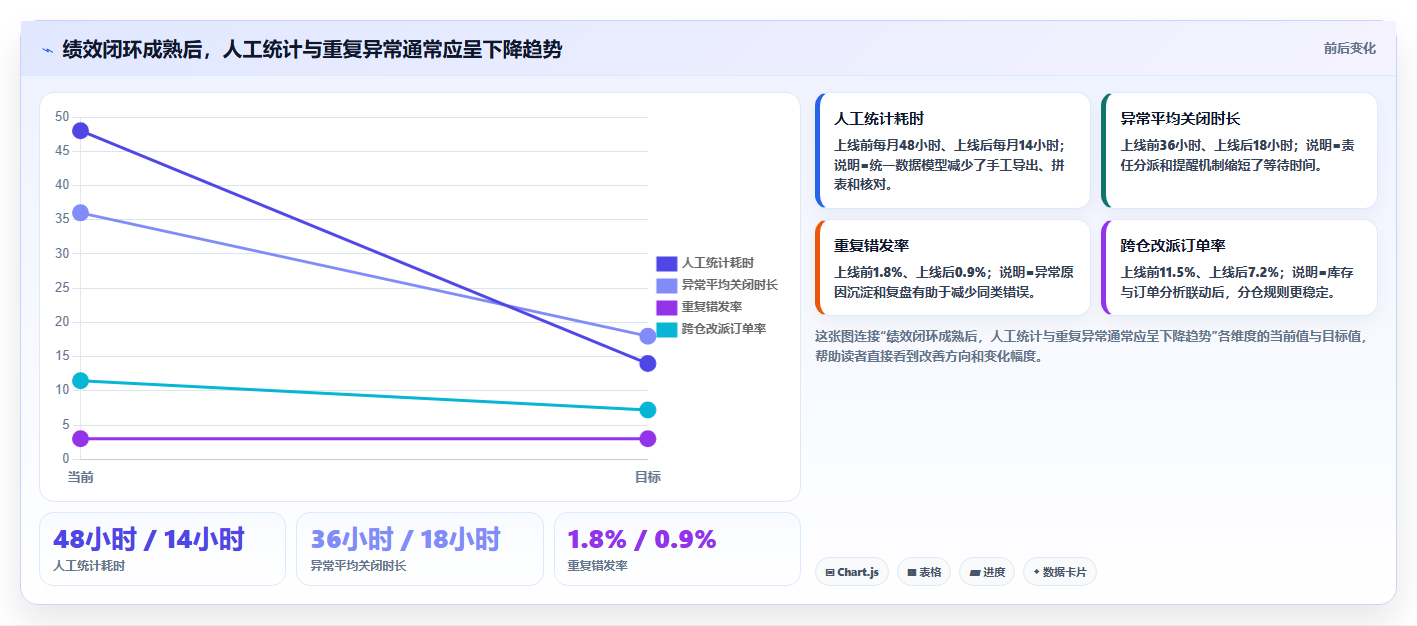Open the 跨仓改派订单率 description card
This screenshot has width=1417, height=626.
pos(1239,268)
